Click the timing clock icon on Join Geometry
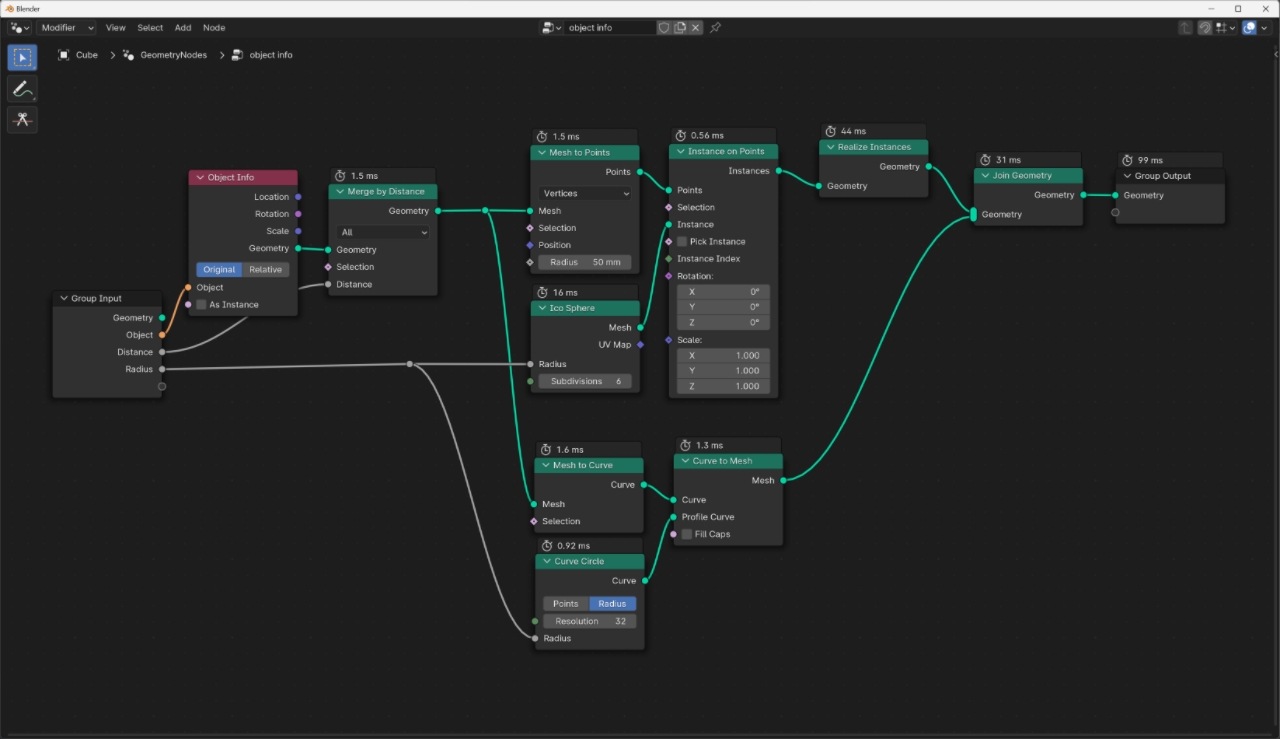The height and width of the screenshot is (739, 1280). pos(986,160)
